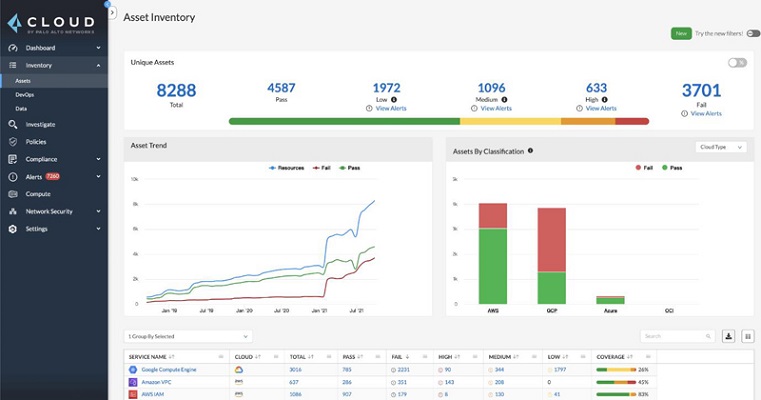Click the Alerts 7260 badge
The image size is (761, 400).
coord(53,177)
